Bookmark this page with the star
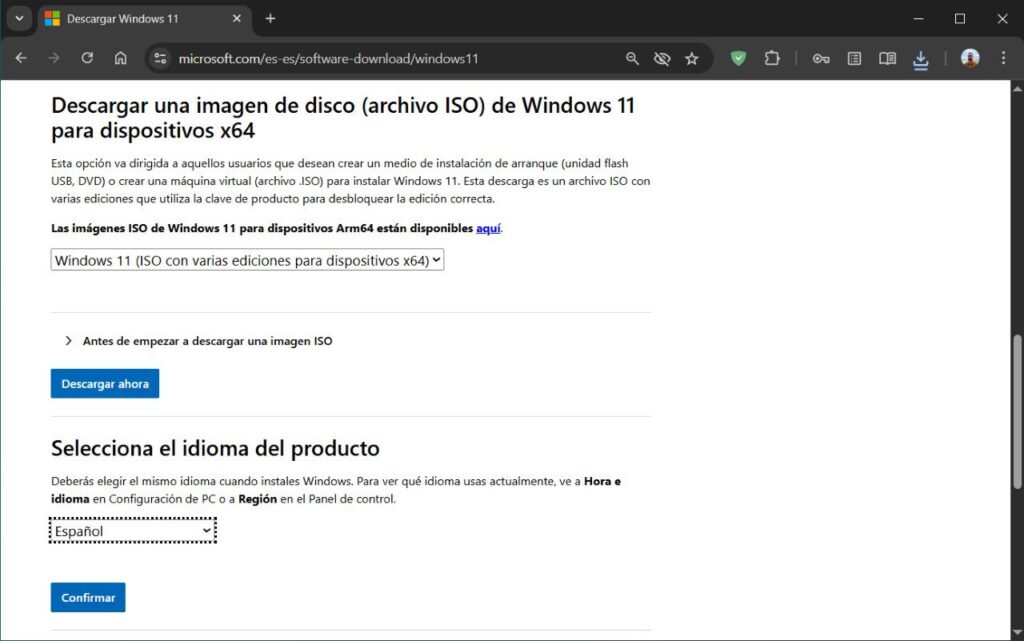The height and width of the screenshot is (641, 1024). [692, 58]
